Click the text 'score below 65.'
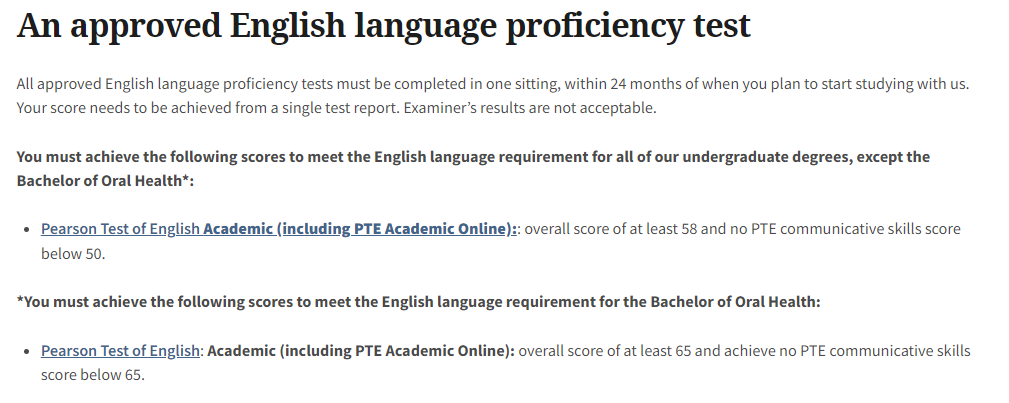1009x403 pixels. point(93,375)
